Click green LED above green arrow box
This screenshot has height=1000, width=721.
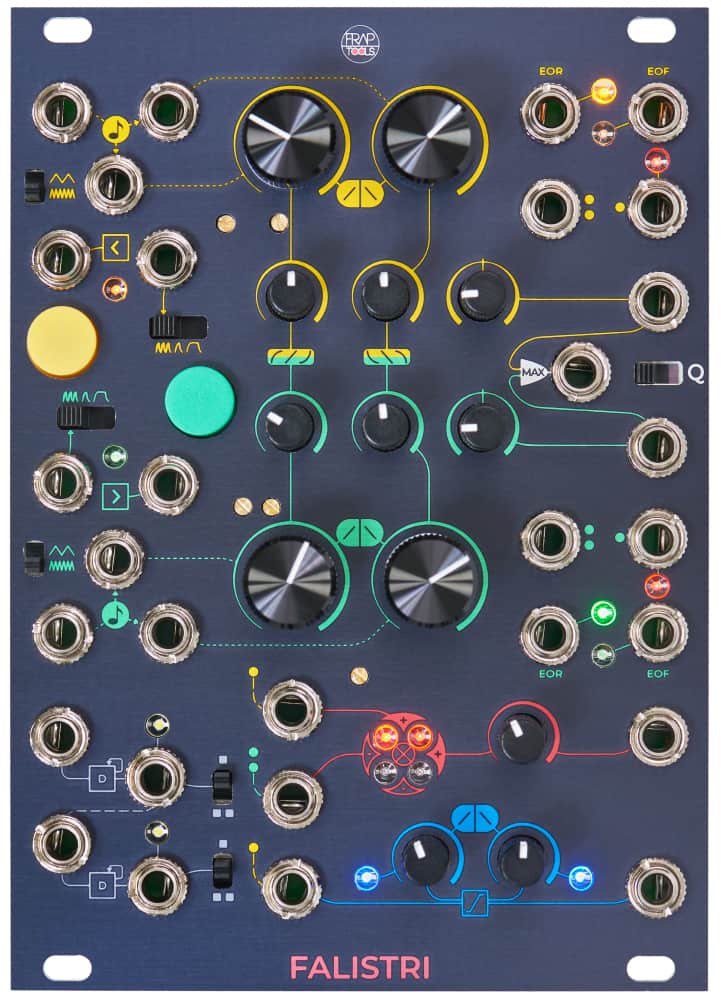click(115, 457)
